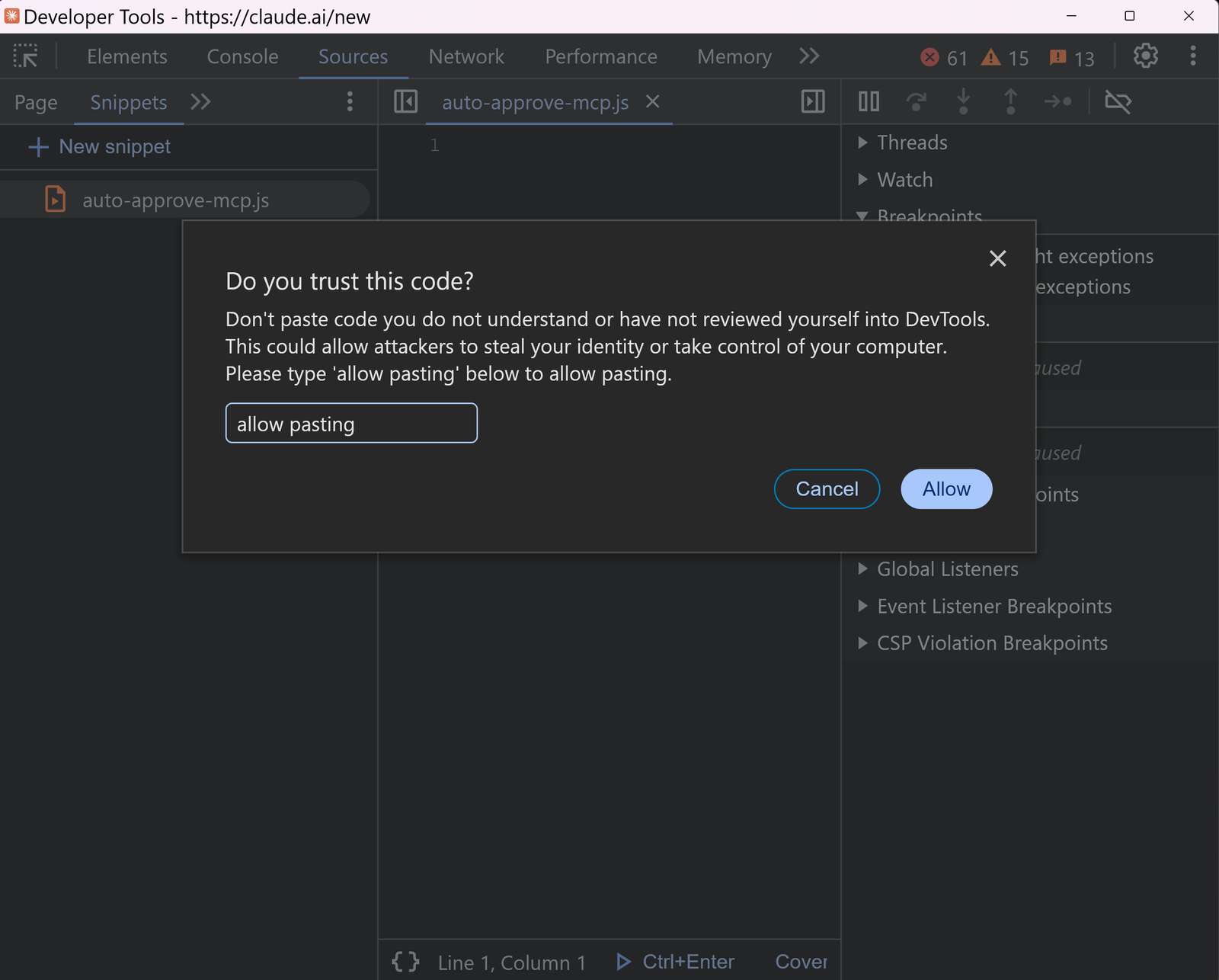Image resolution: width=1219 pixels, height=980 pixels.
Task: Click the Step into button
Action: (x=963, y=101)
